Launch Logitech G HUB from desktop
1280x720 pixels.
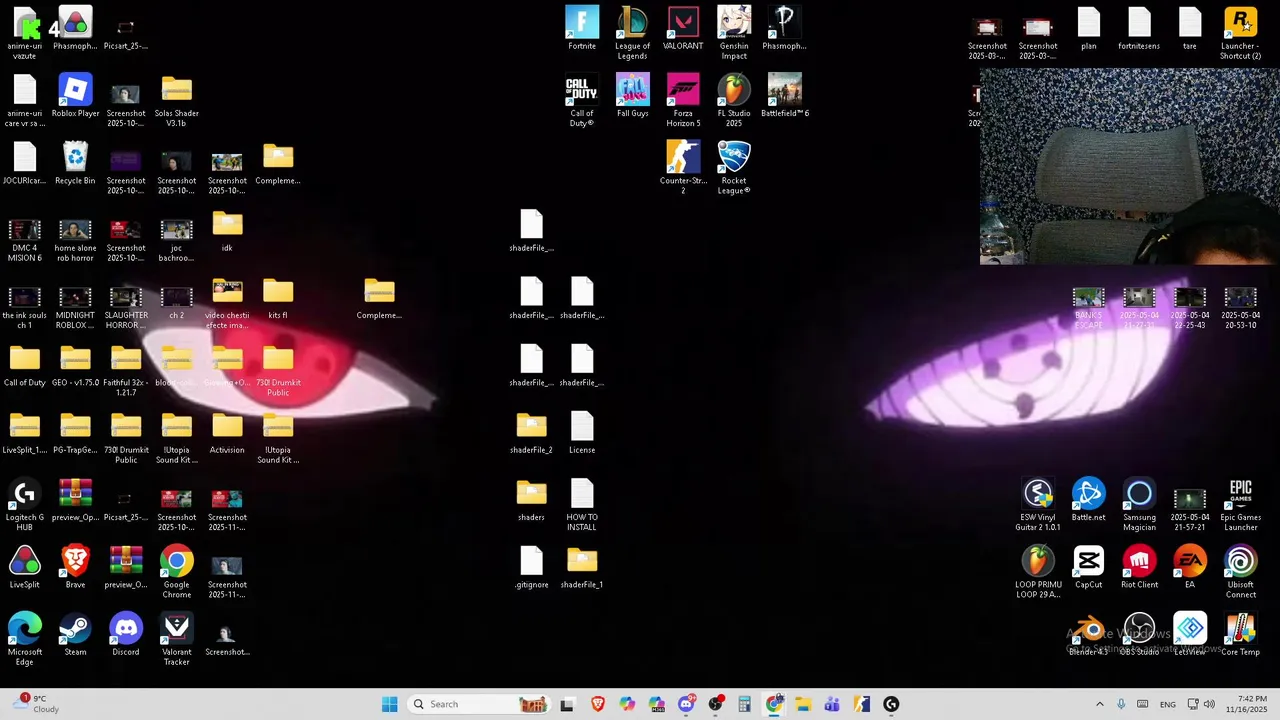[x=24, y=504]
